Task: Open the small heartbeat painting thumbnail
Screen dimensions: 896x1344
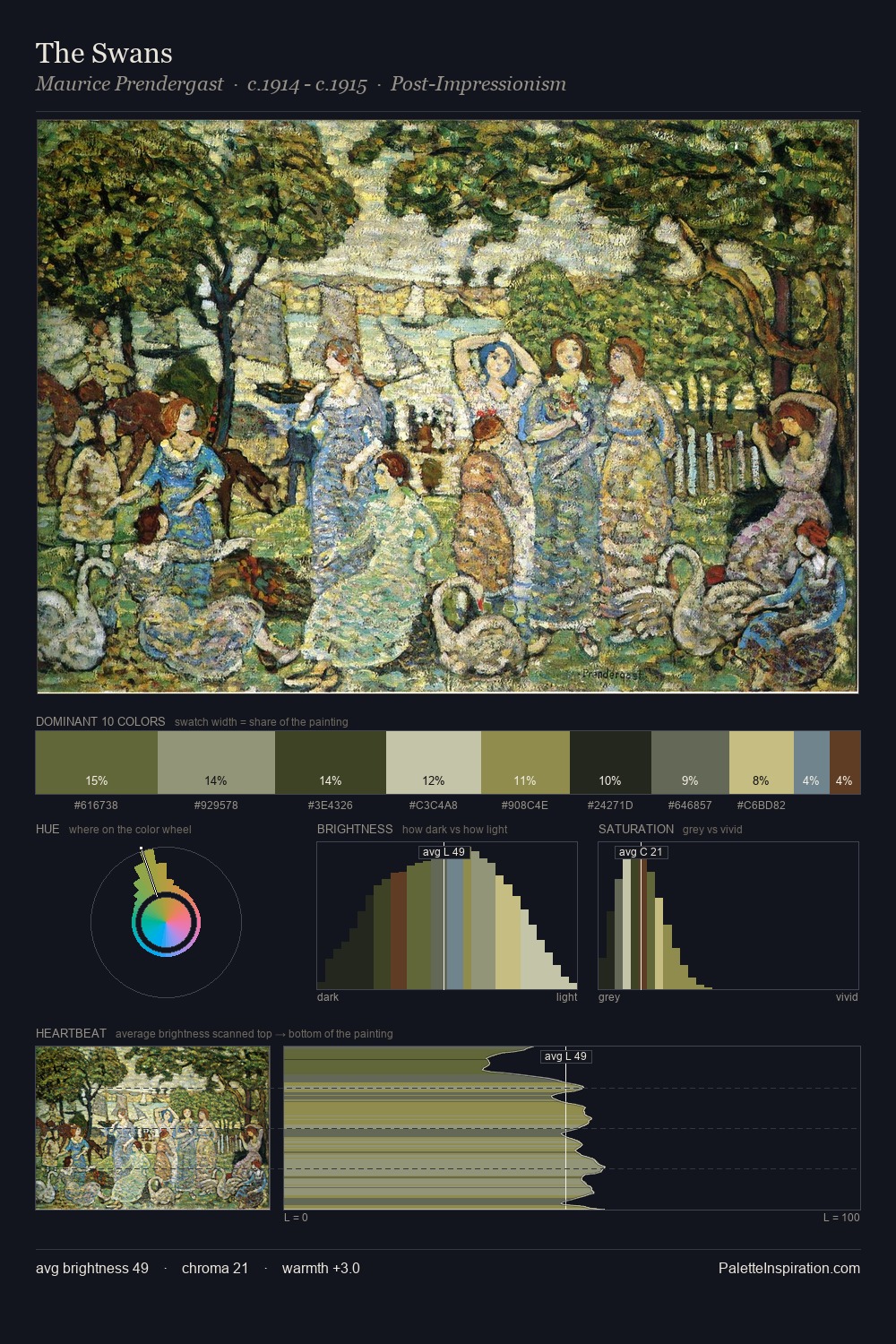Action: coord(152,1128)
